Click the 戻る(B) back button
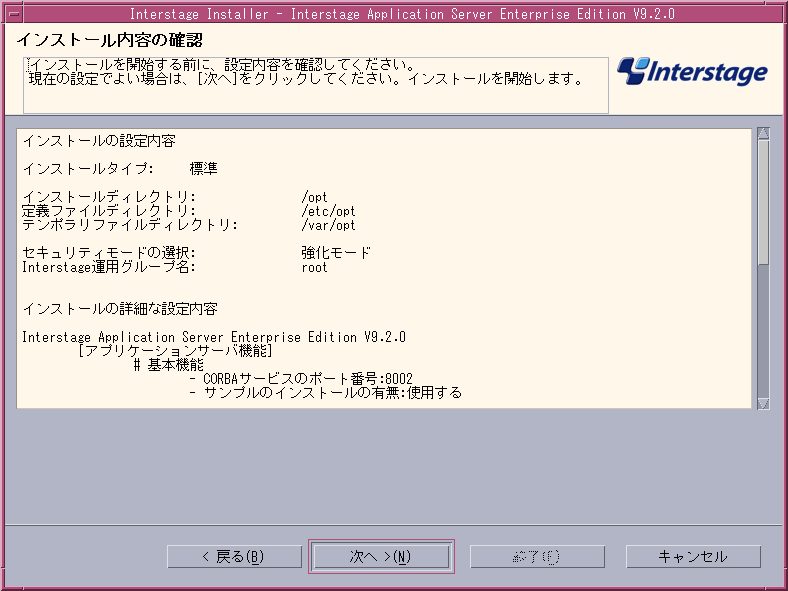This screenshot has height=591, width=788. pos(234,556)
